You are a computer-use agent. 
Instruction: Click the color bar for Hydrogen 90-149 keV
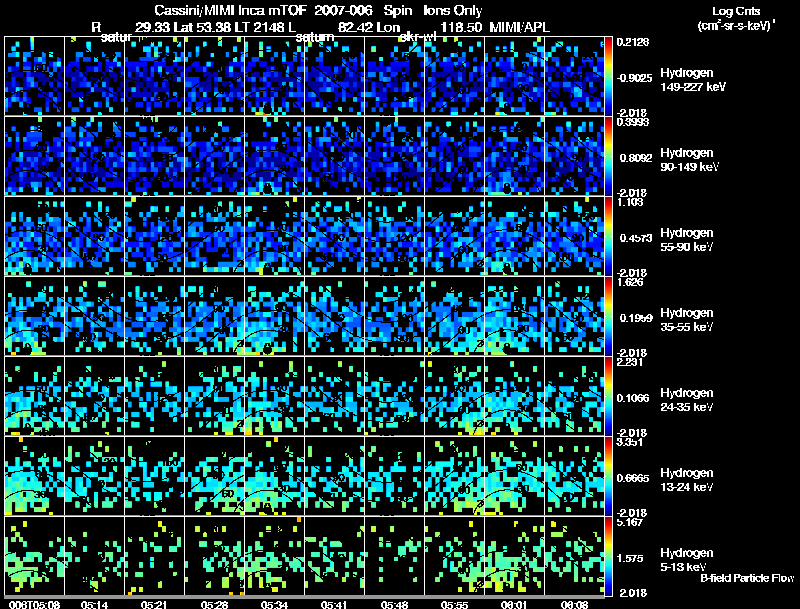[x=608, y=156]
